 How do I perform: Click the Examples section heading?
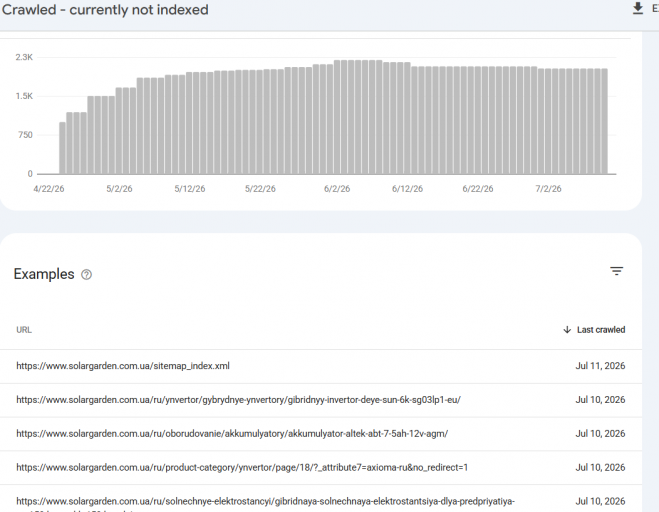[x=44, y=274]
